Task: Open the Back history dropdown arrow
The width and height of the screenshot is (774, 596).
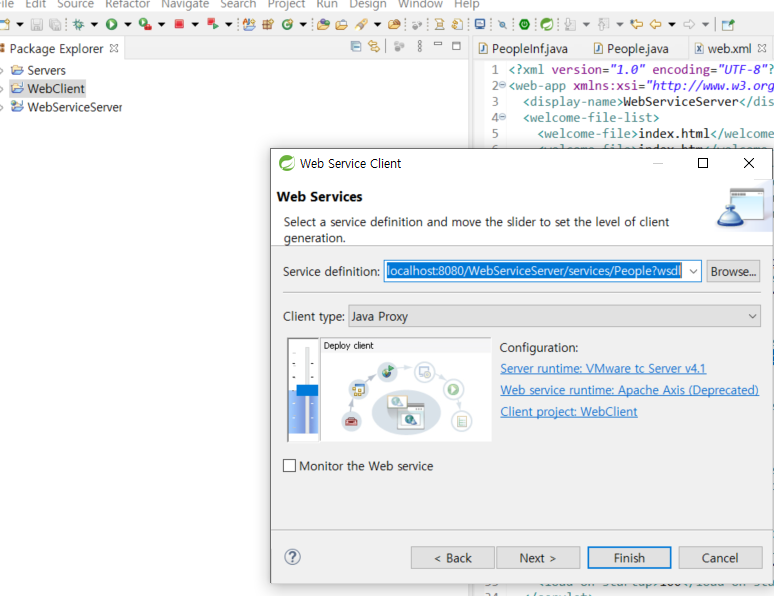Action: coord(672,24)
